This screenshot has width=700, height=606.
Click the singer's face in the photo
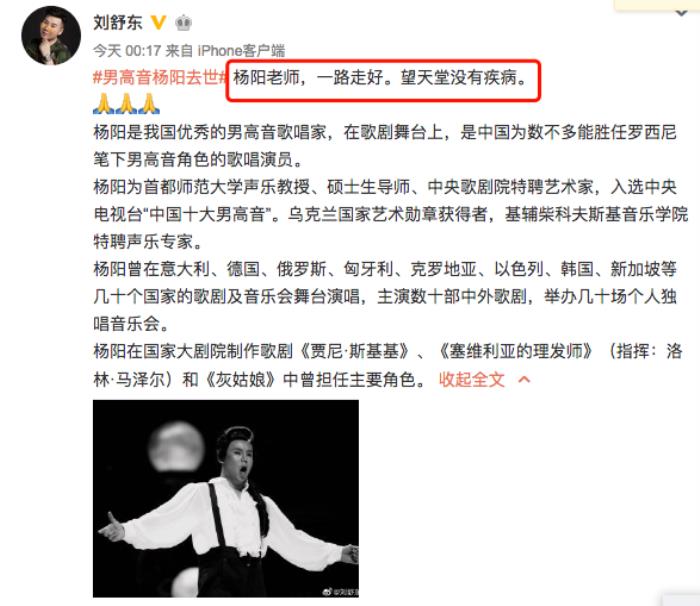(239, 457)
